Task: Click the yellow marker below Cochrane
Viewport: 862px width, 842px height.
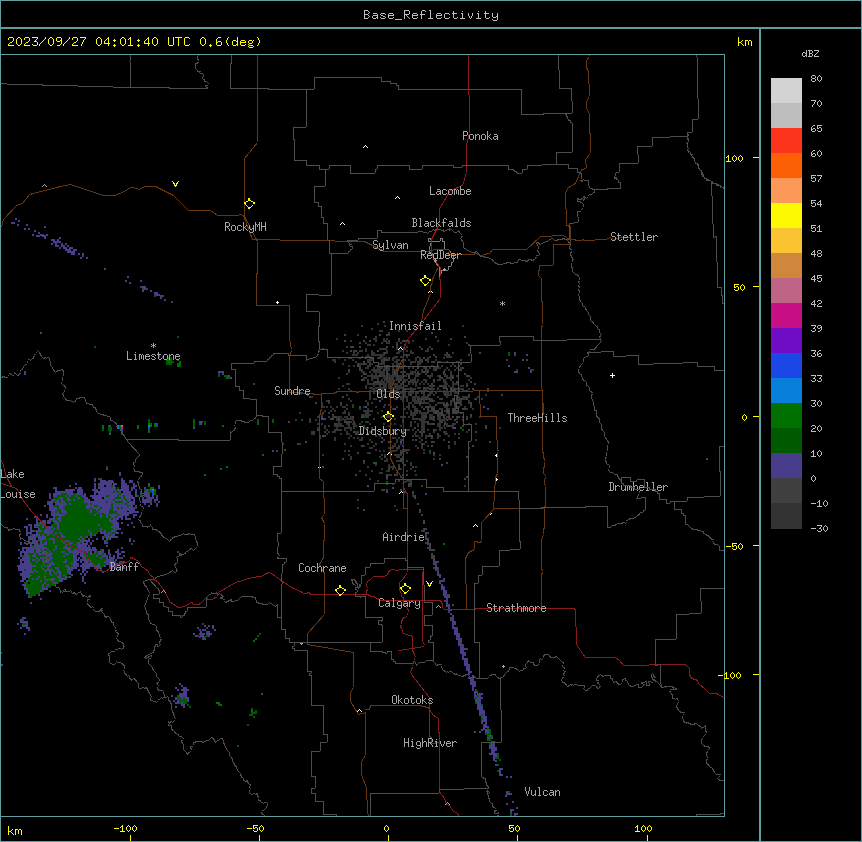Action: click(x=340, y=590)
